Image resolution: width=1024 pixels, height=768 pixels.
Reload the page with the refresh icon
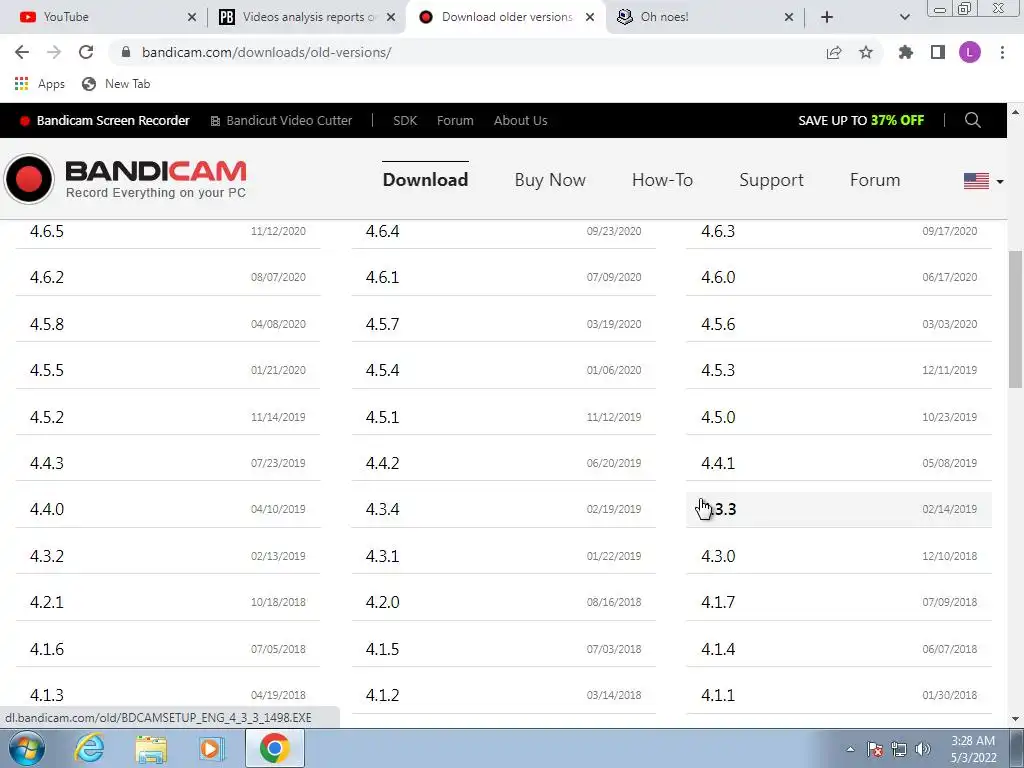[x=86, y=52]
